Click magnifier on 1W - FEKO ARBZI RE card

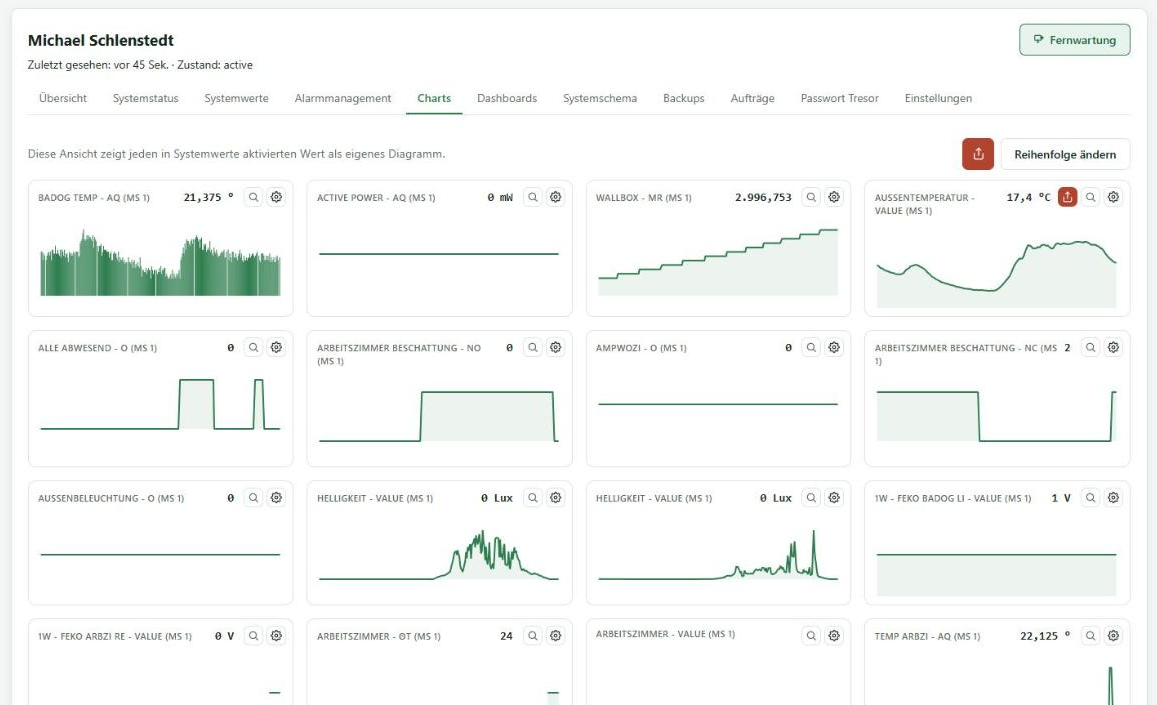coord(253,636)
